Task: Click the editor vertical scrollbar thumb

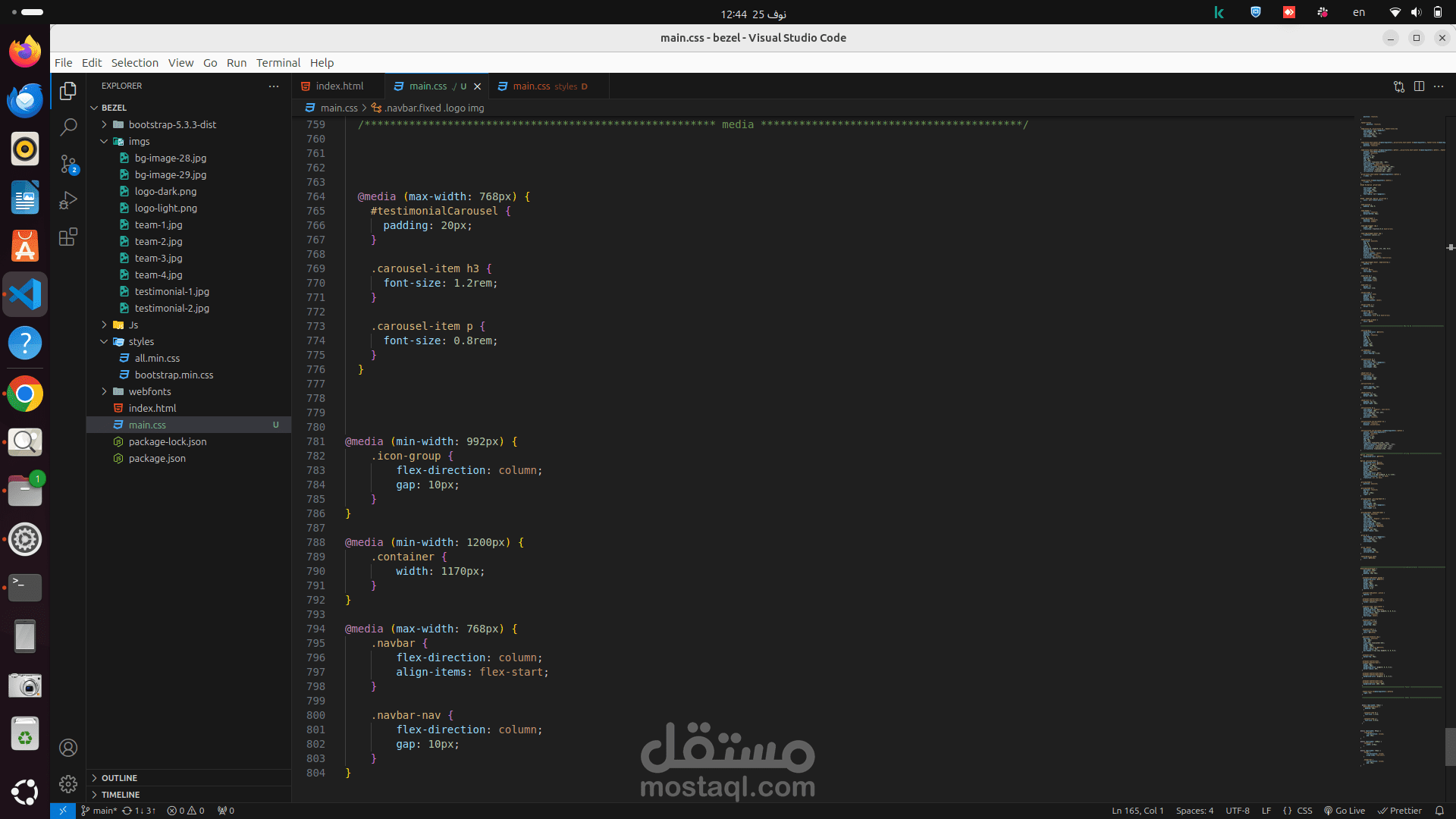Action: [1450, 746]
